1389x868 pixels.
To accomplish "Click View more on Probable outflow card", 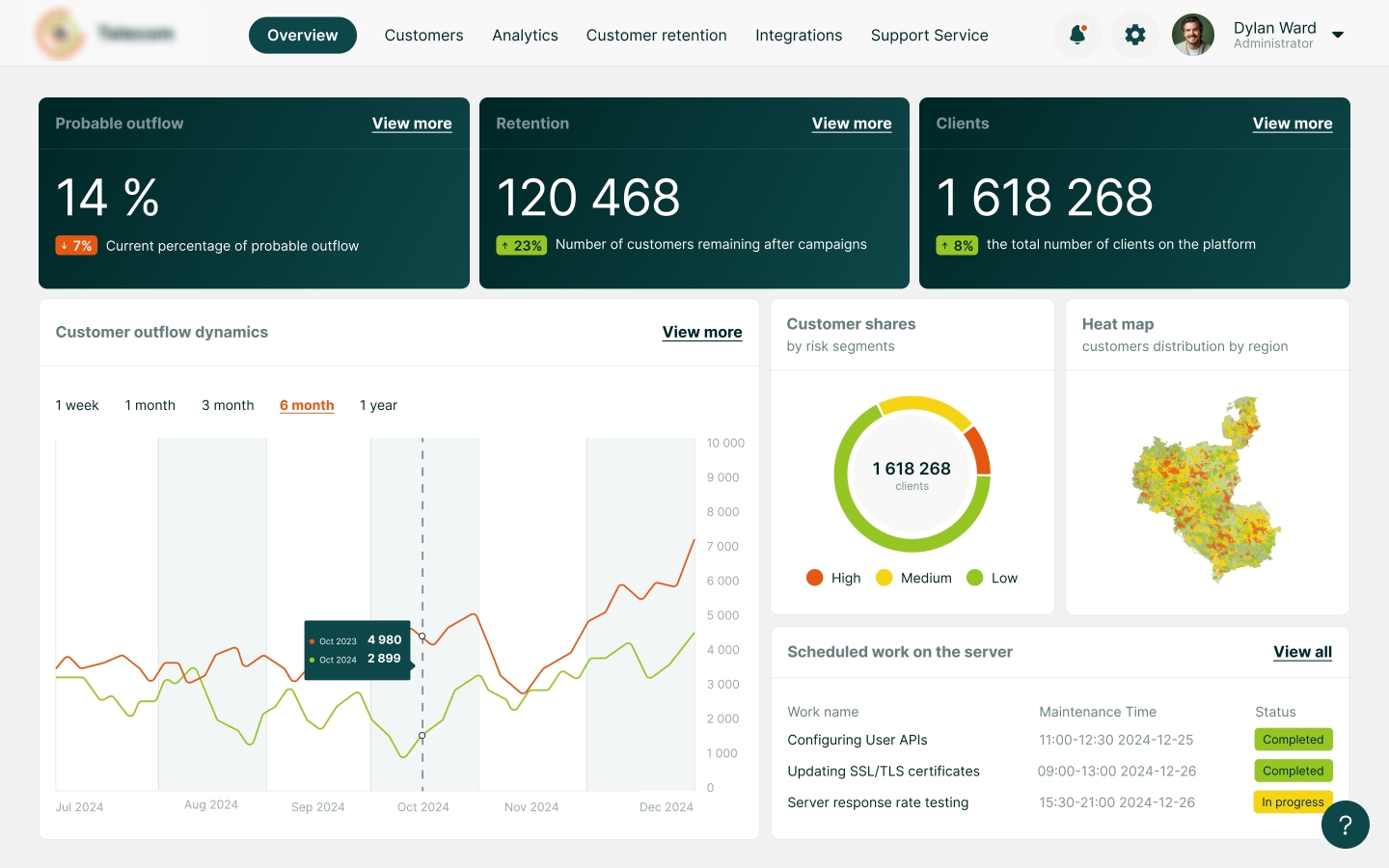I will coord(412,123).
